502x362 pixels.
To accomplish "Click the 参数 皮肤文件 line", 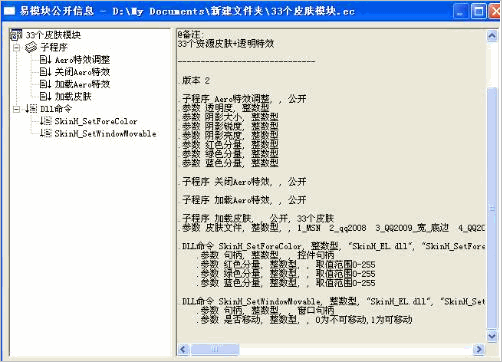I will pyautogui.click(x=333, y=228).
